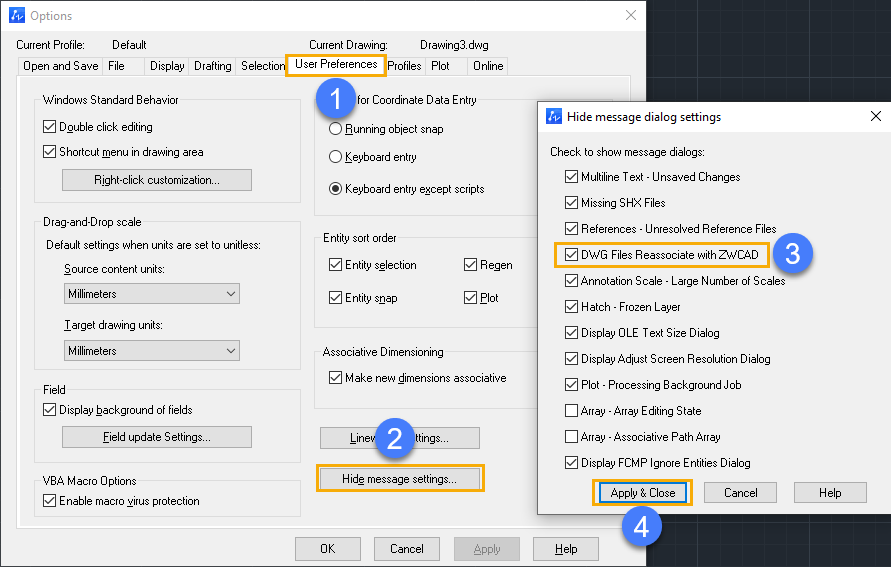Screen dimensions: 891x567
Task: Select the Selection tab
Action: 263,66
